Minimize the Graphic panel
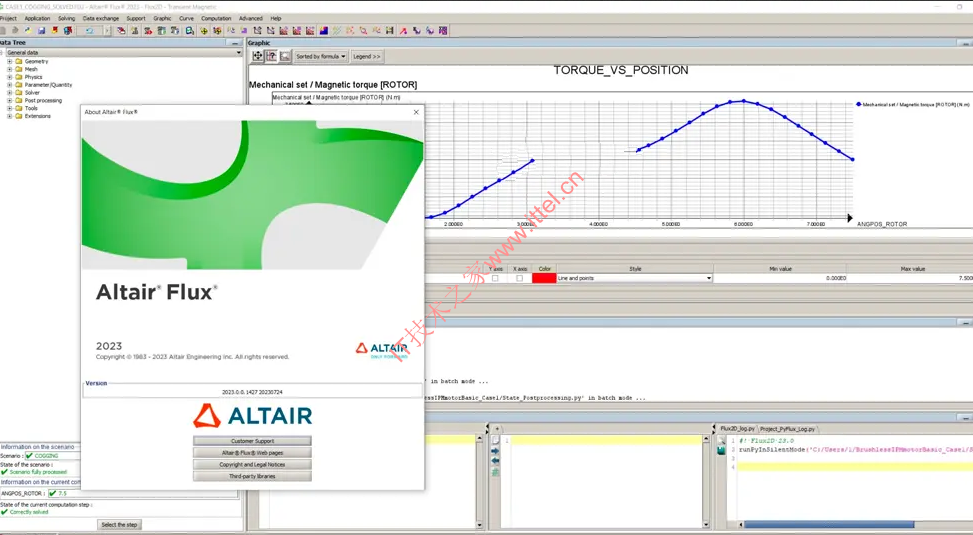973x535 pixels. click(964, 43)
